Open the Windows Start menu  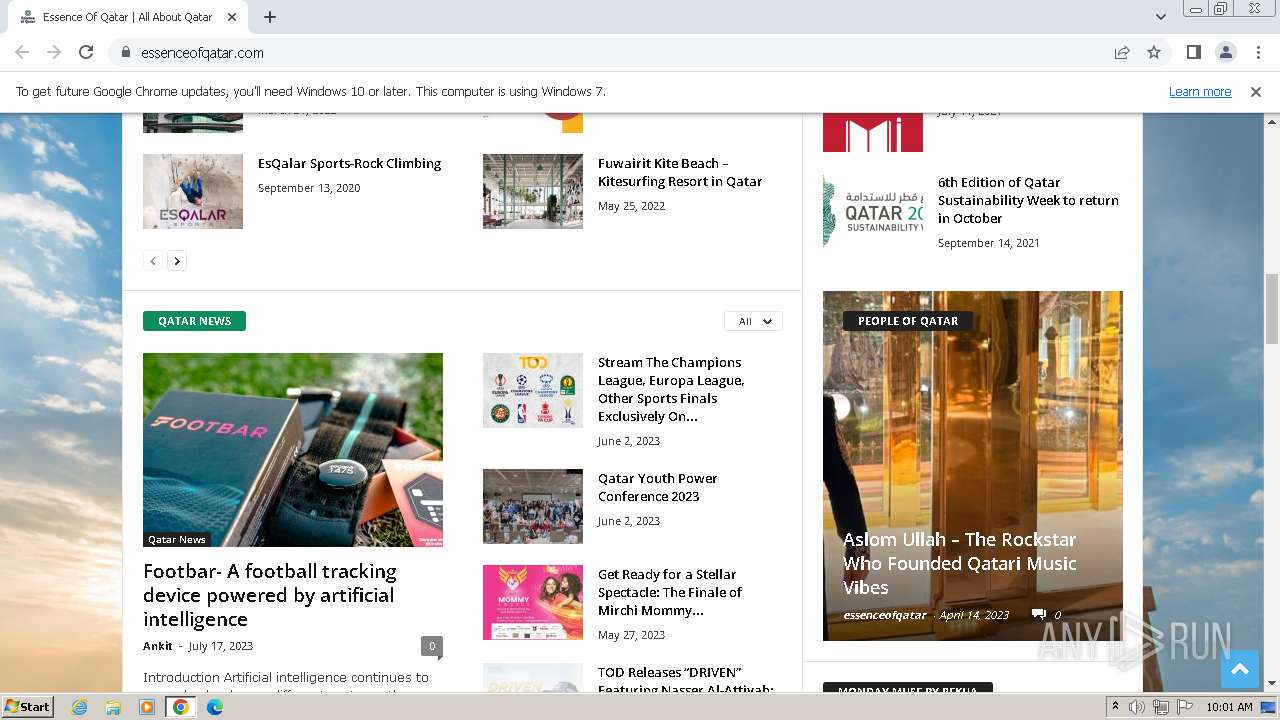28,706
